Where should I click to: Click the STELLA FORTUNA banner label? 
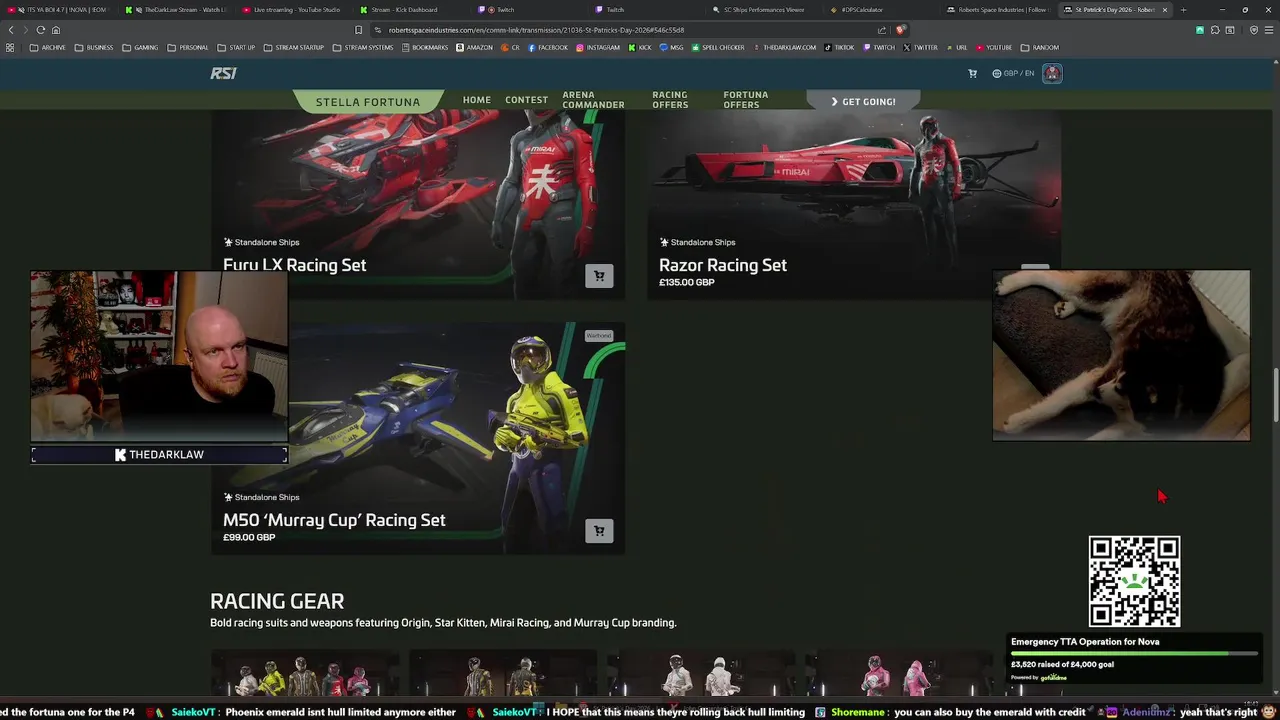coord(368,102)
